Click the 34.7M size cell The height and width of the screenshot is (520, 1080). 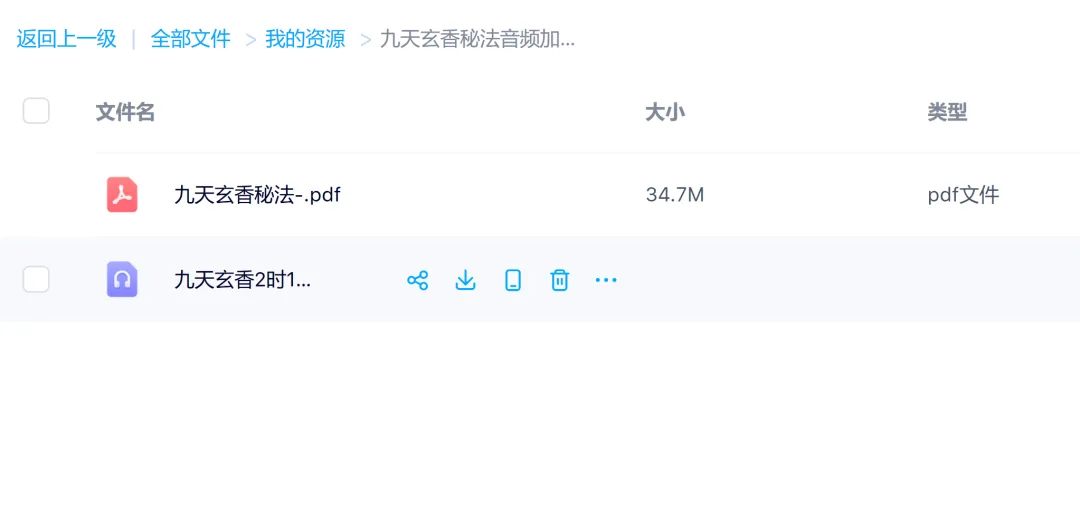point(675,196)
